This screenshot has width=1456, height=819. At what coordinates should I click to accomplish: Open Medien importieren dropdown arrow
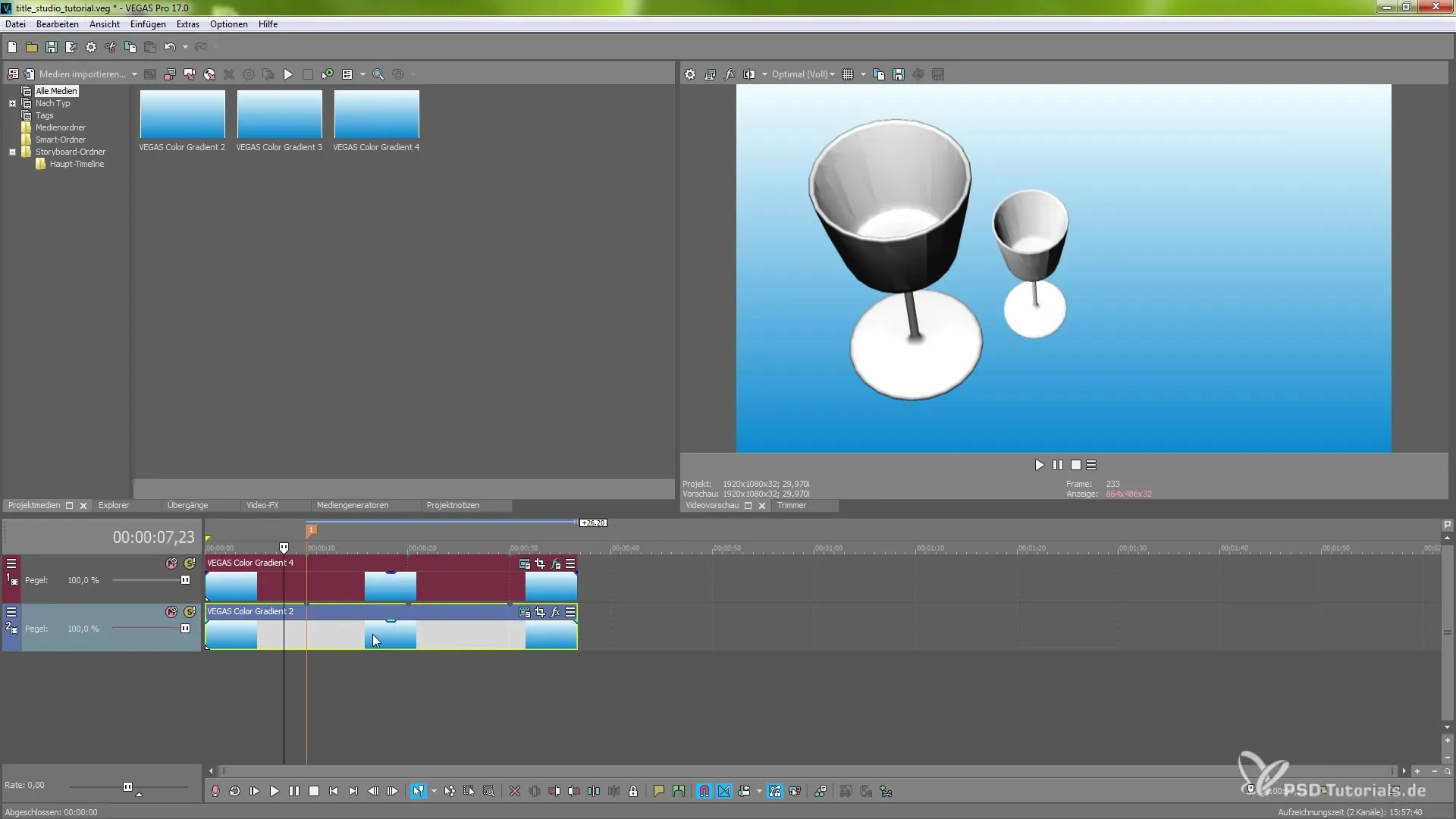coord(134,74)
